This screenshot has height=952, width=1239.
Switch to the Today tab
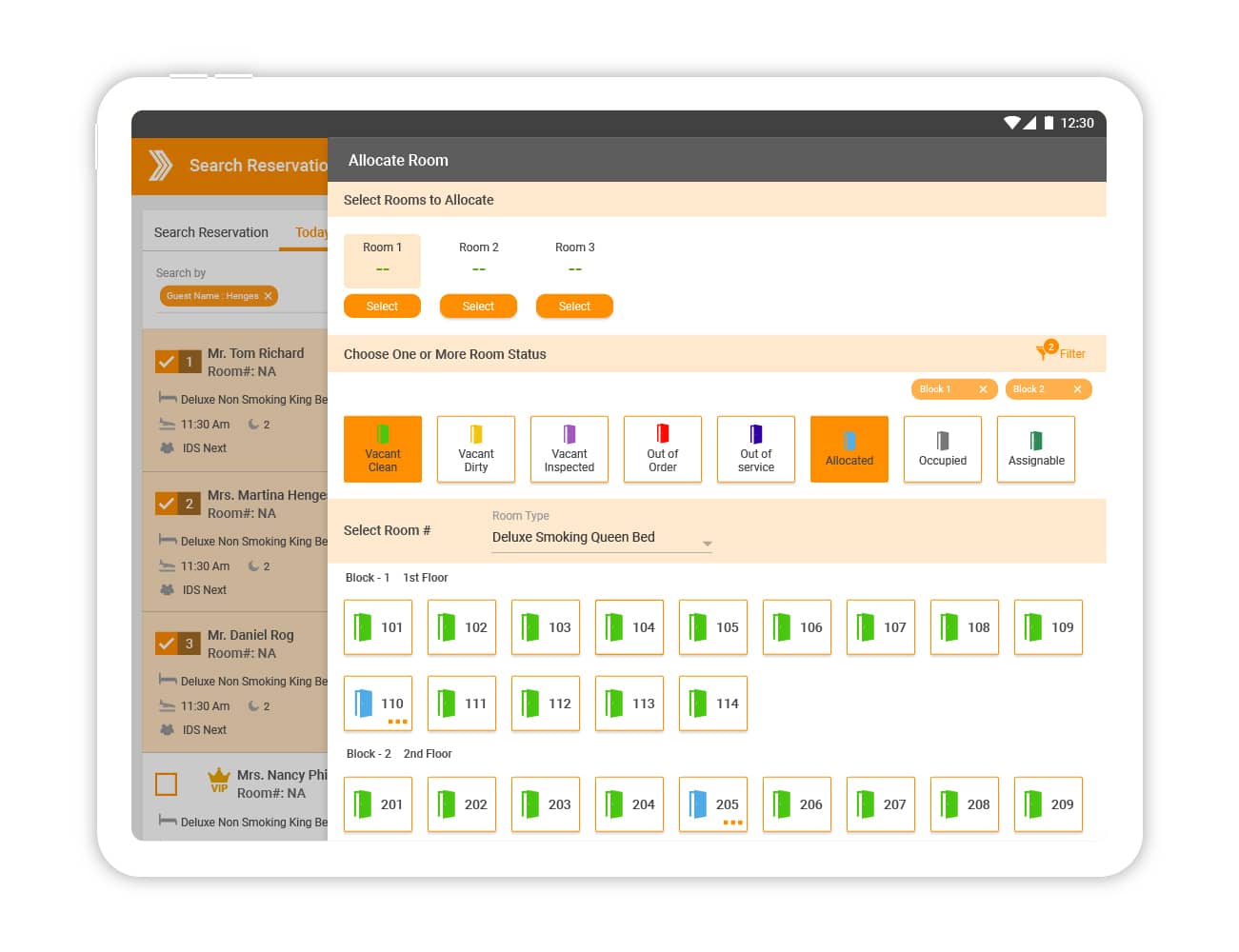[x=310, y=232]
